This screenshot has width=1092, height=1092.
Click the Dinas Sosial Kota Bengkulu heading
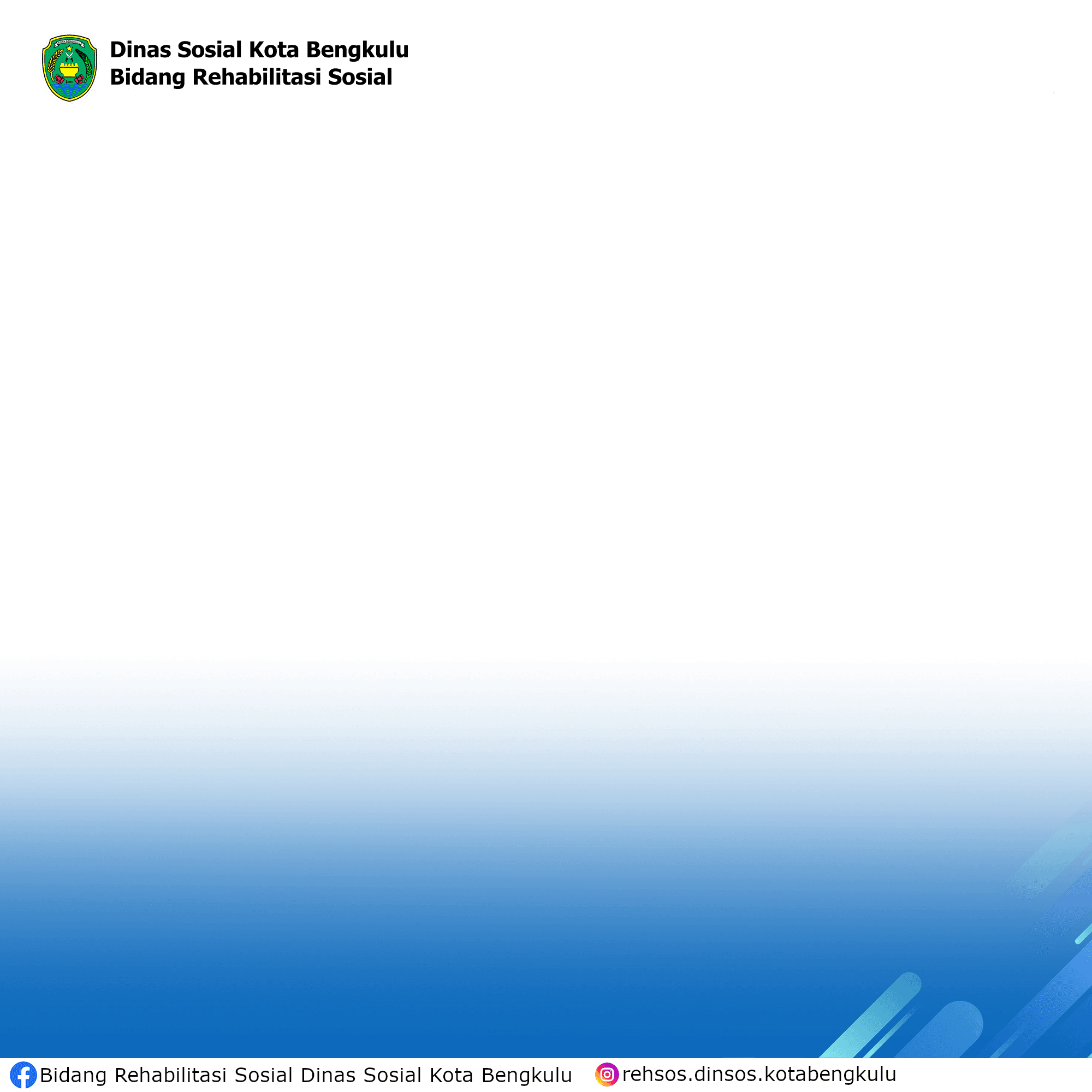(x=259, y=50)
